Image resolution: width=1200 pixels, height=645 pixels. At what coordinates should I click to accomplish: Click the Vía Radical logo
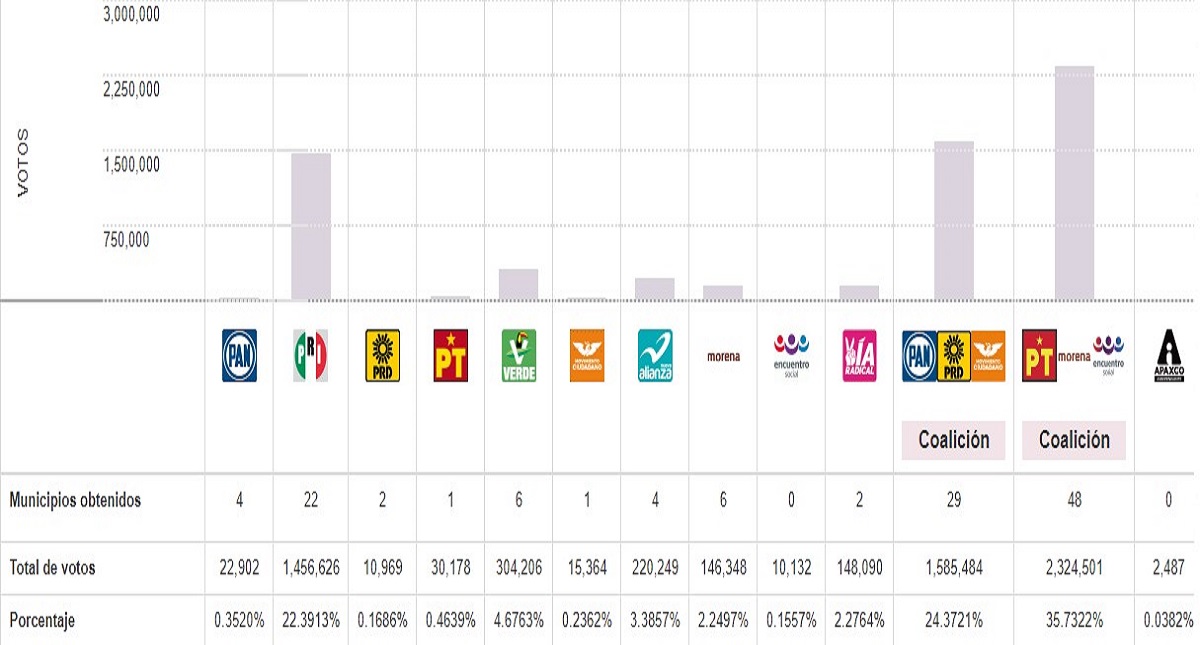pos(859,356)
